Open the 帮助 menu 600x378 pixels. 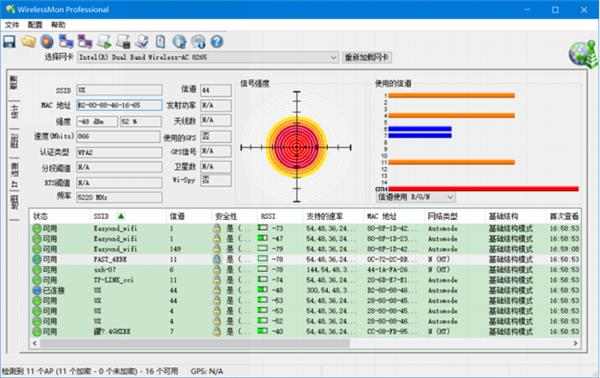pyautogui.click(x=58, y=25)
